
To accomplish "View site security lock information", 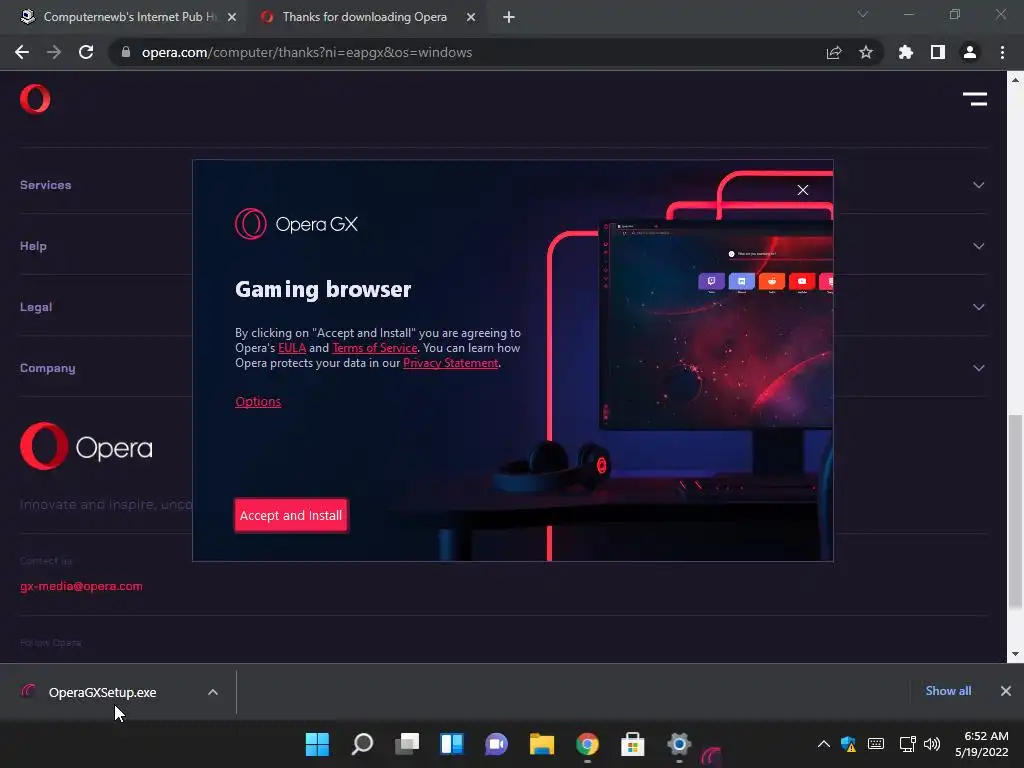I will coord(126,52).
